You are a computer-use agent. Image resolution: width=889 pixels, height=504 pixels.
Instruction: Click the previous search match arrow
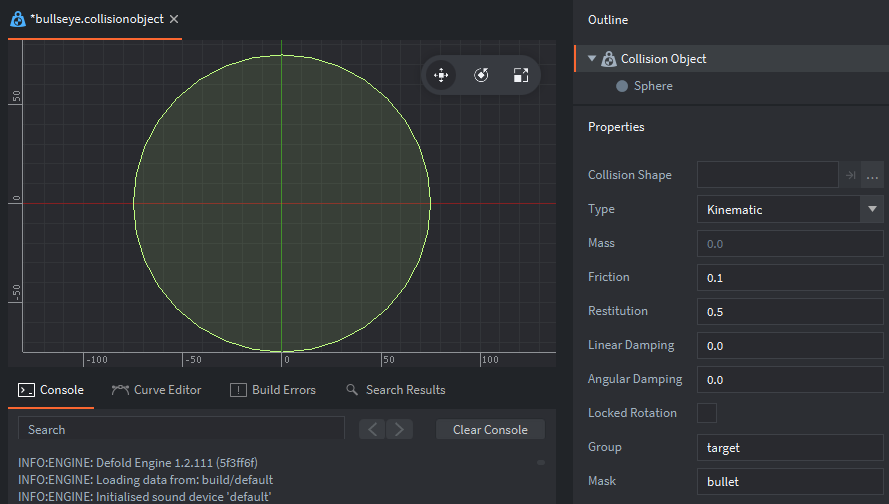click(x=372, y=429)
